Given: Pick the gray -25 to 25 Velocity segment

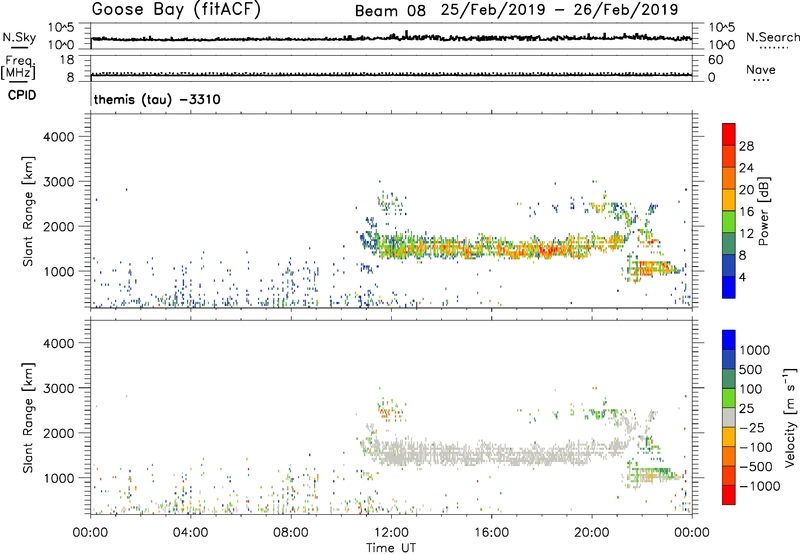Looking at the screenshot, I should tap(729, 417).
